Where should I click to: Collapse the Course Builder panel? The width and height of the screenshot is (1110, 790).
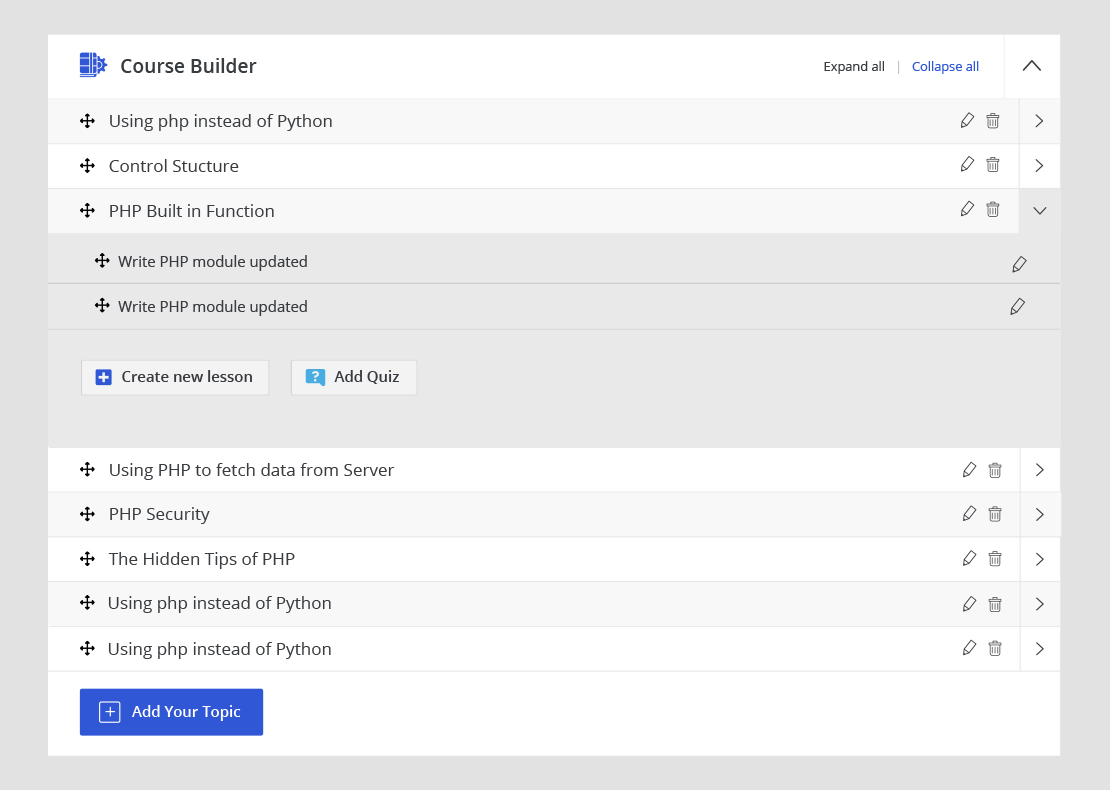(1032, 66)
